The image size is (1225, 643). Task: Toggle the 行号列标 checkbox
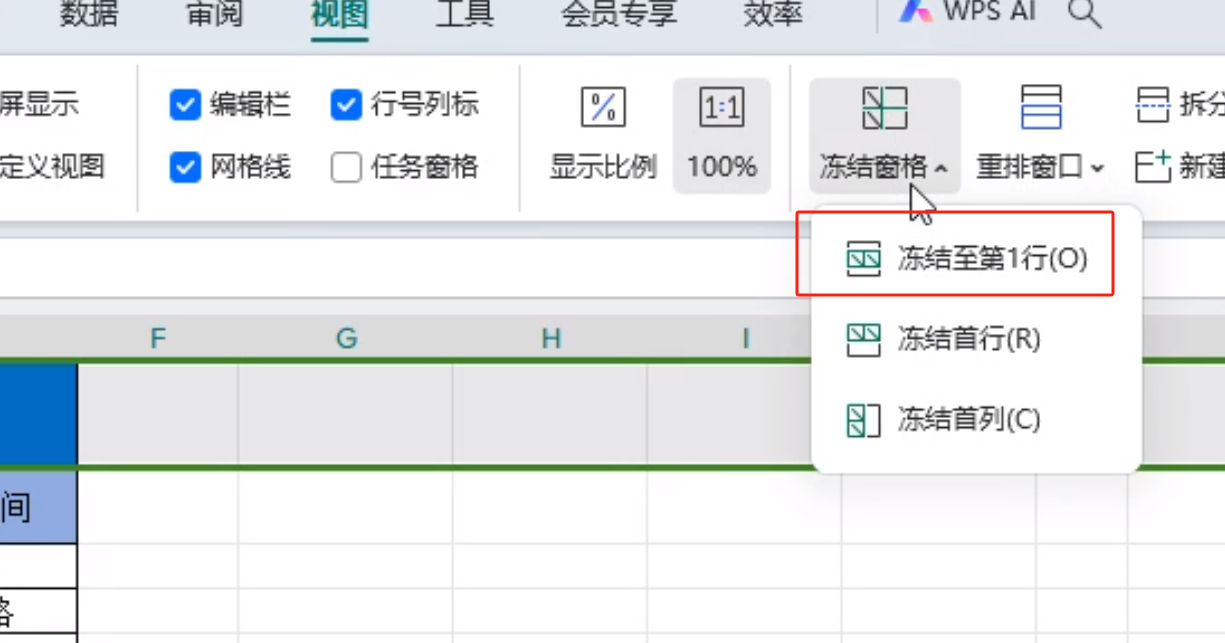[346, 104]
